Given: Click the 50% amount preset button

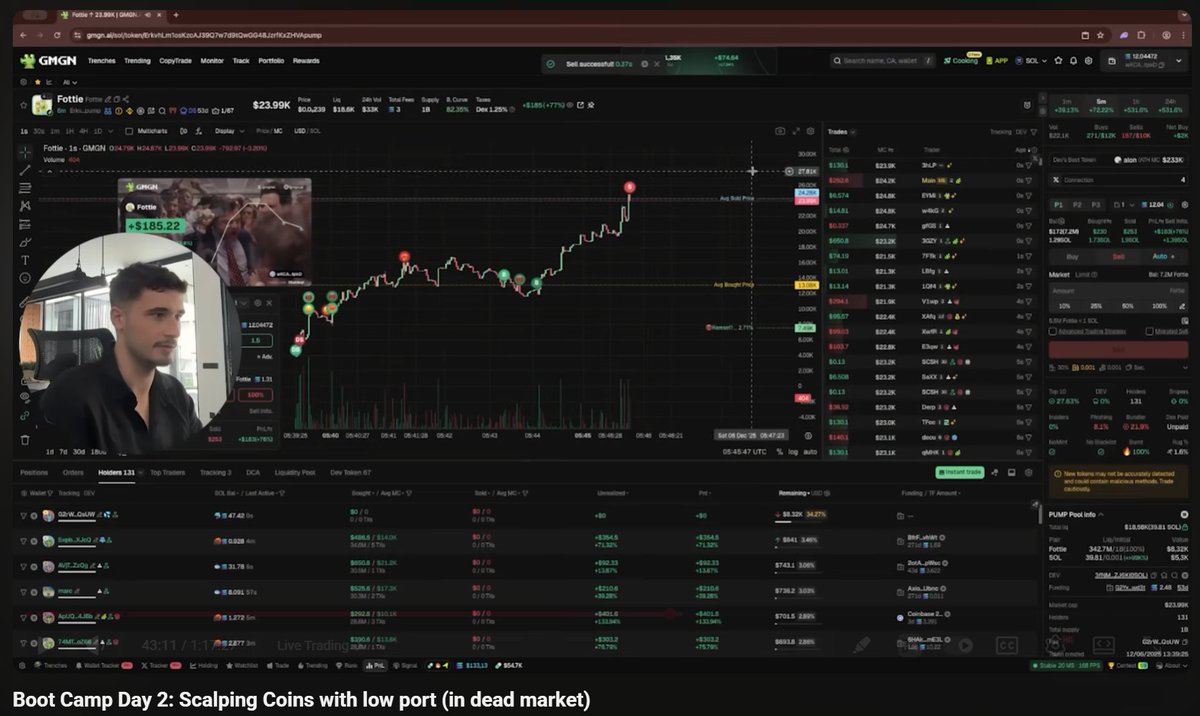Looking at the screenshot, I should click(x=1128, y=306).
